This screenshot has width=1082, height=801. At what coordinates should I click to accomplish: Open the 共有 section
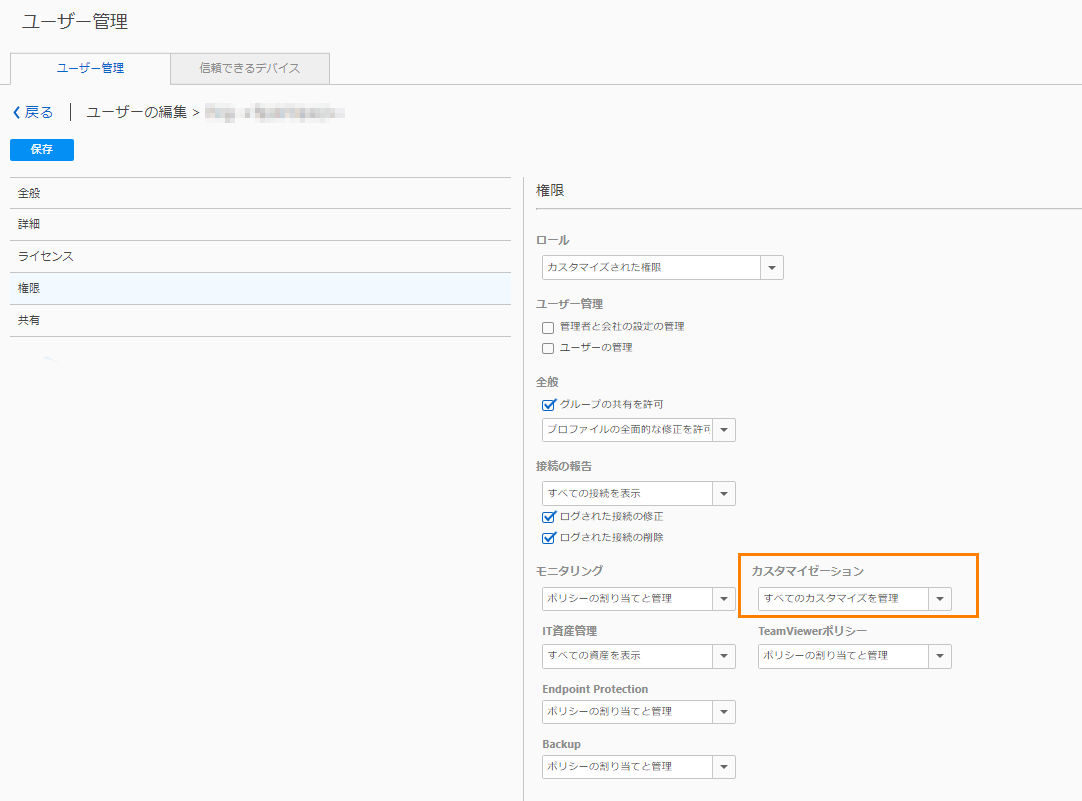[260, 320]
